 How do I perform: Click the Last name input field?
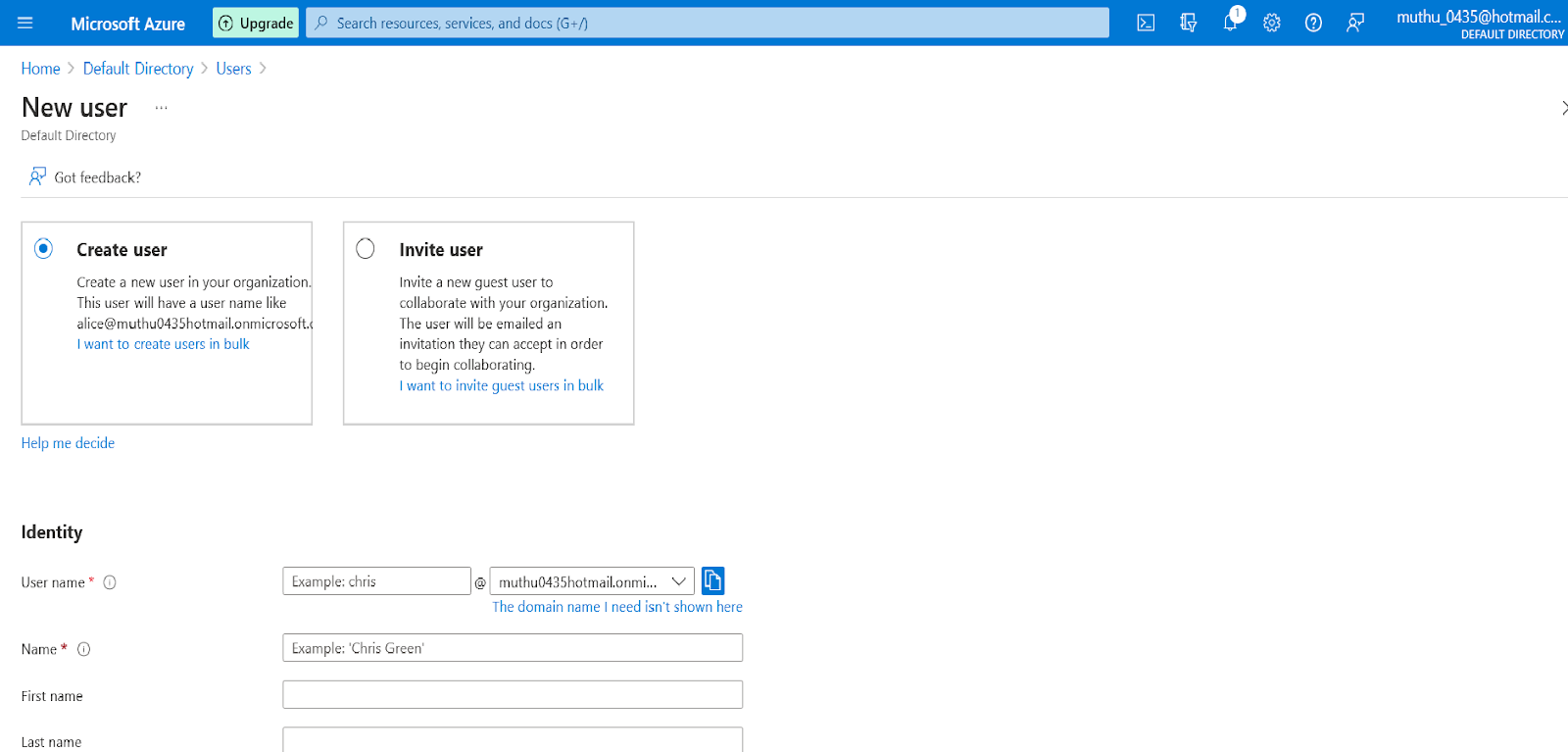[513, 740]
